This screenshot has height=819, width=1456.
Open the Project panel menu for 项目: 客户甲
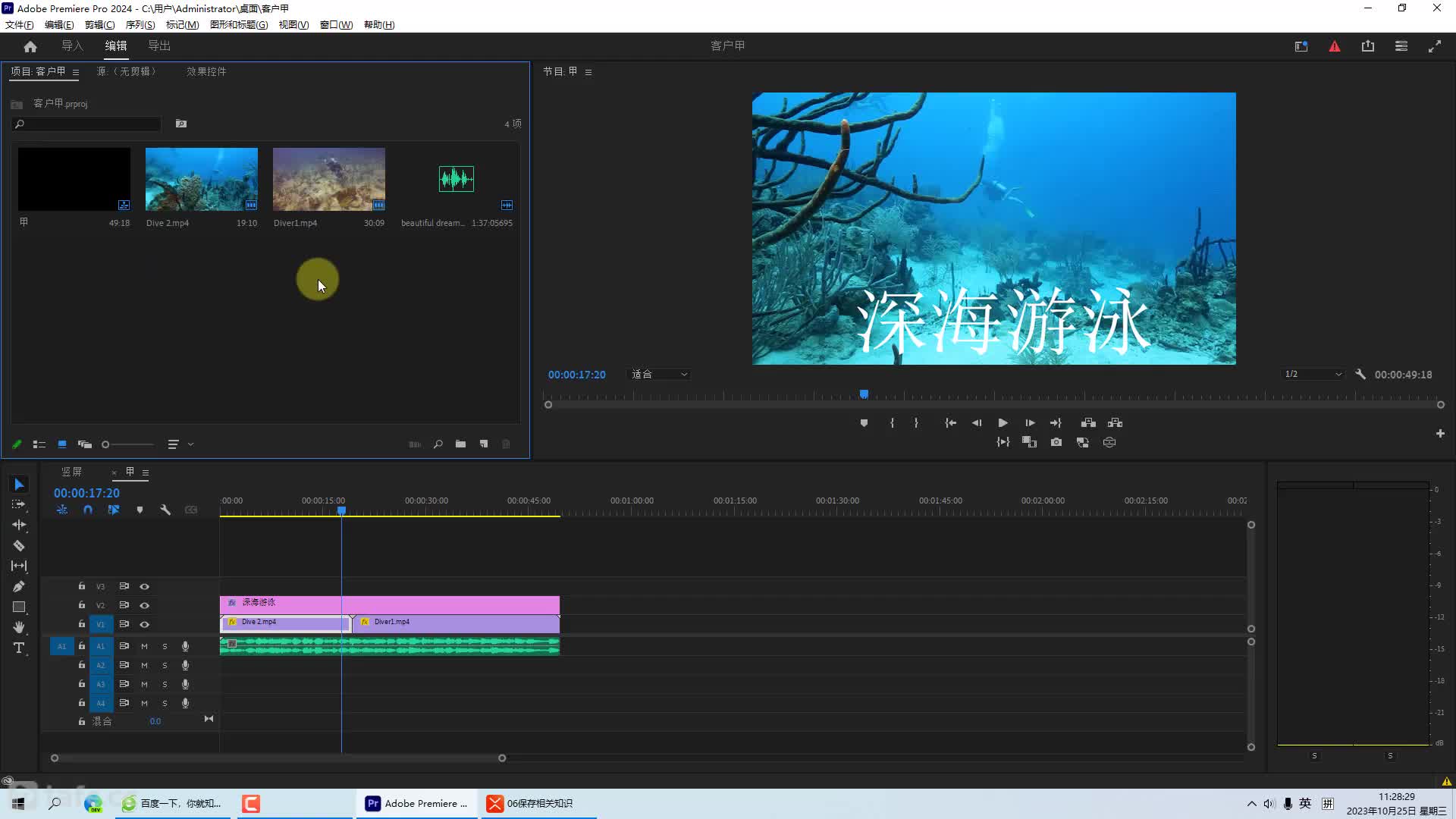point(76,72)
